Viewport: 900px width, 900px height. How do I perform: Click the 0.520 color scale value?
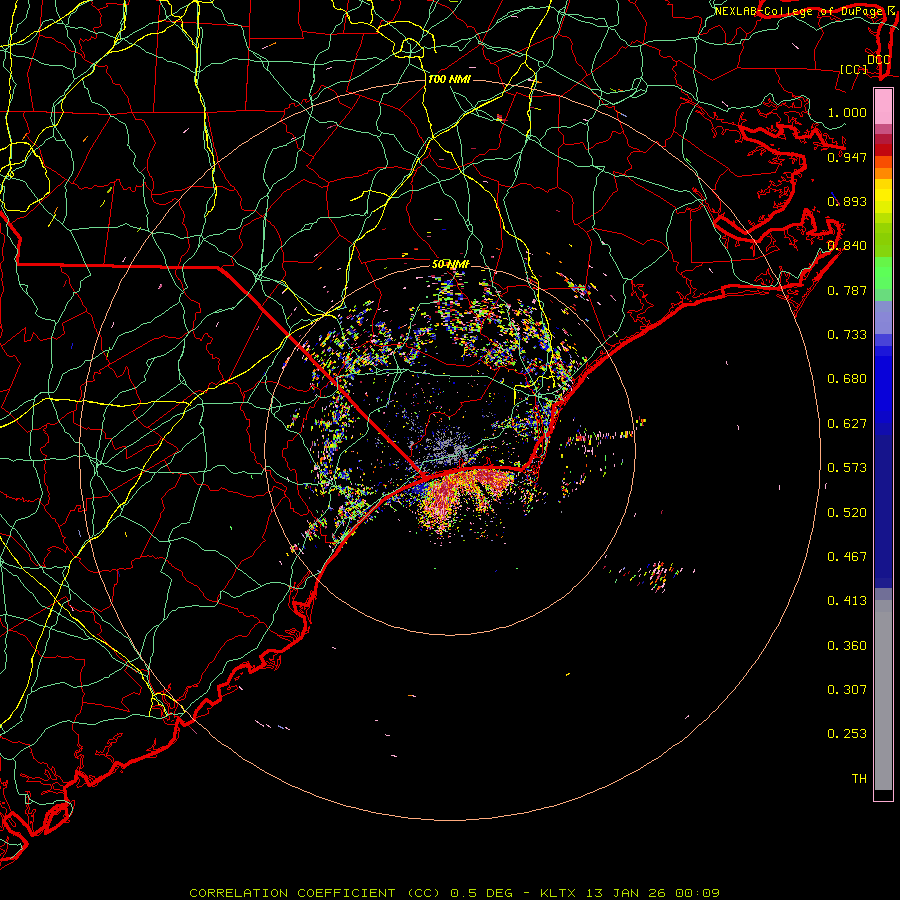(x=847, y=513)
